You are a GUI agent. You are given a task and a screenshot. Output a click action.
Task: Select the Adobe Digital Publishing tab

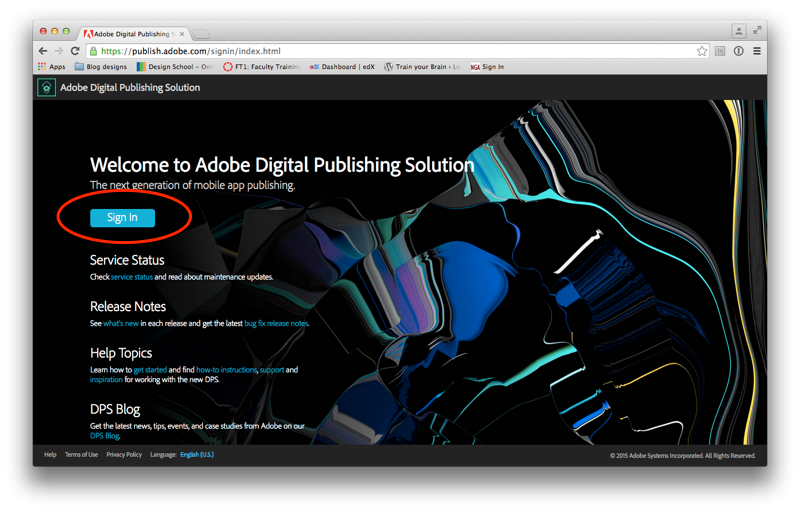point(132,34)
